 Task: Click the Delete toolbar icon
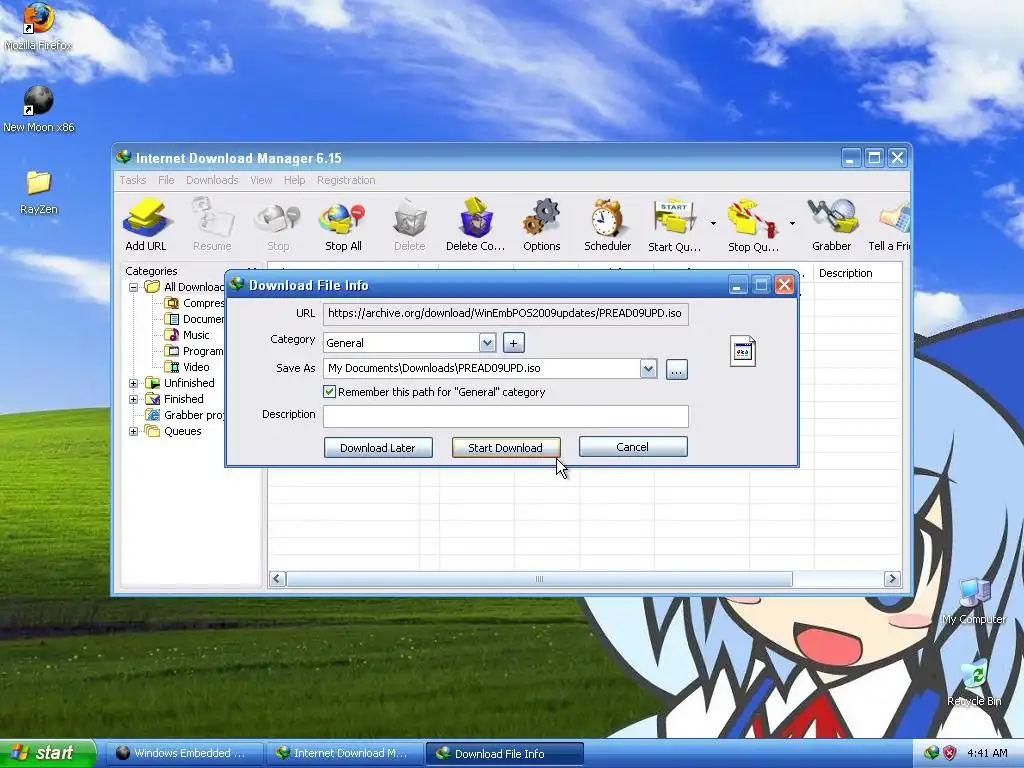coord(409,225)
